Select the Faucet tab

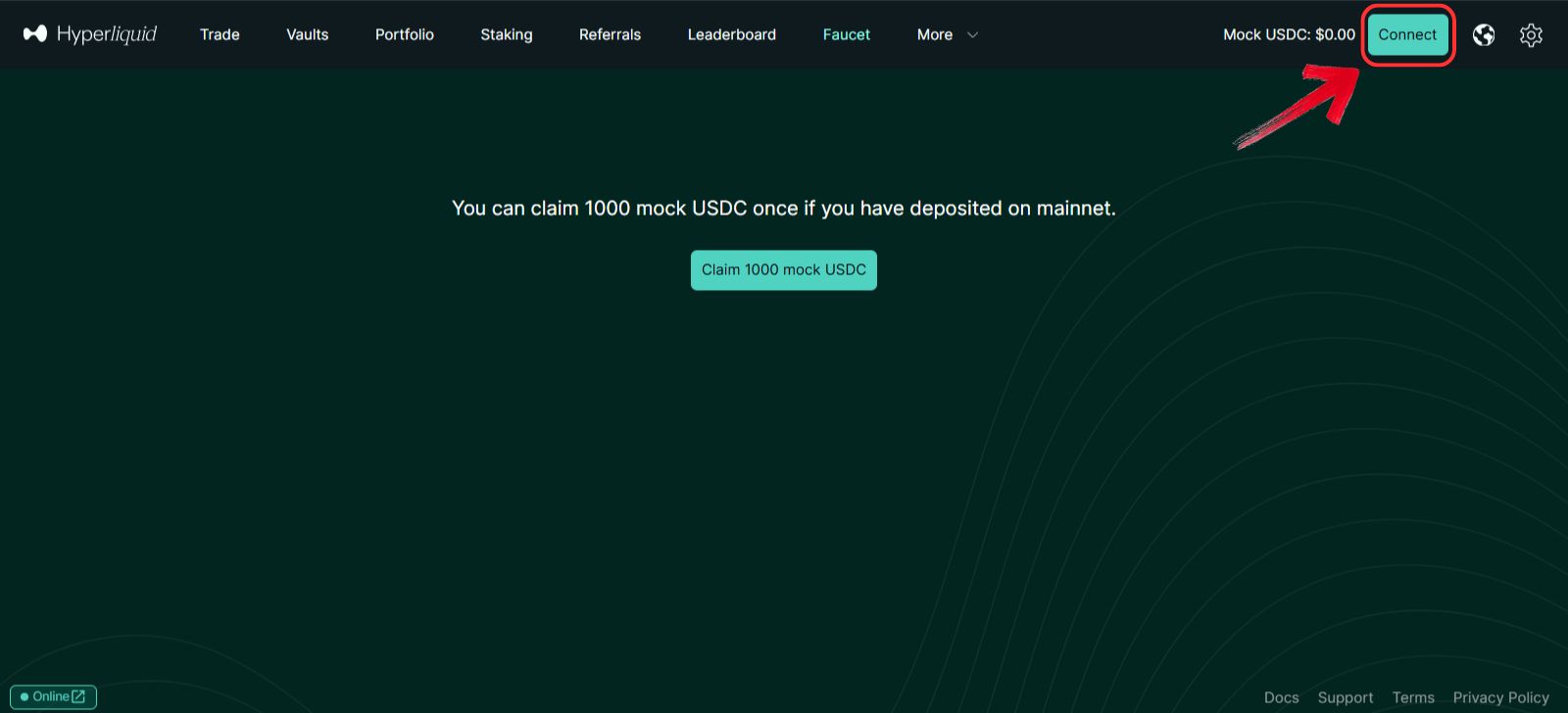846,34
